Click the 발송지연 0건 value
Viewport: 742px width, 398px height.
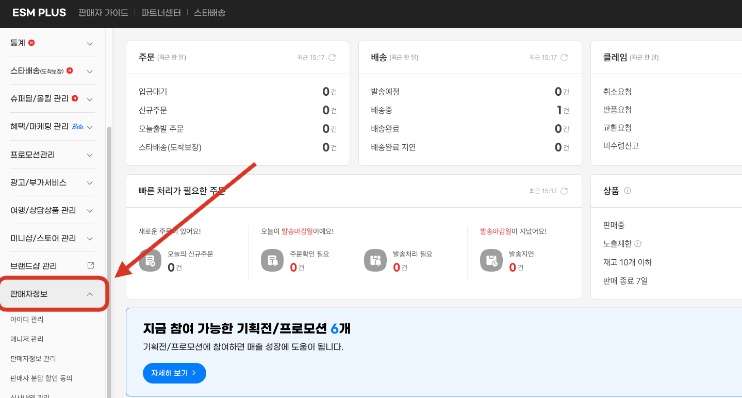pos(516,267)
